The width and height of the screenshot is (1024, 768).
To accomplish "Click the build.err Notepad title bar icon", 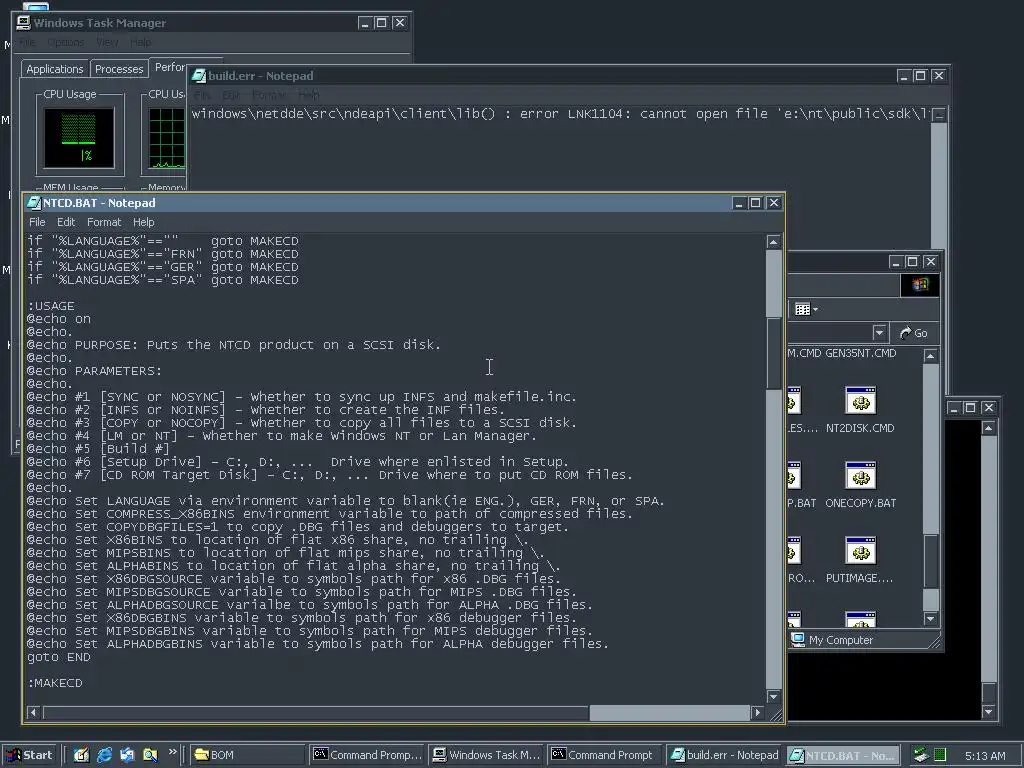I will click(x=199, y=76).
